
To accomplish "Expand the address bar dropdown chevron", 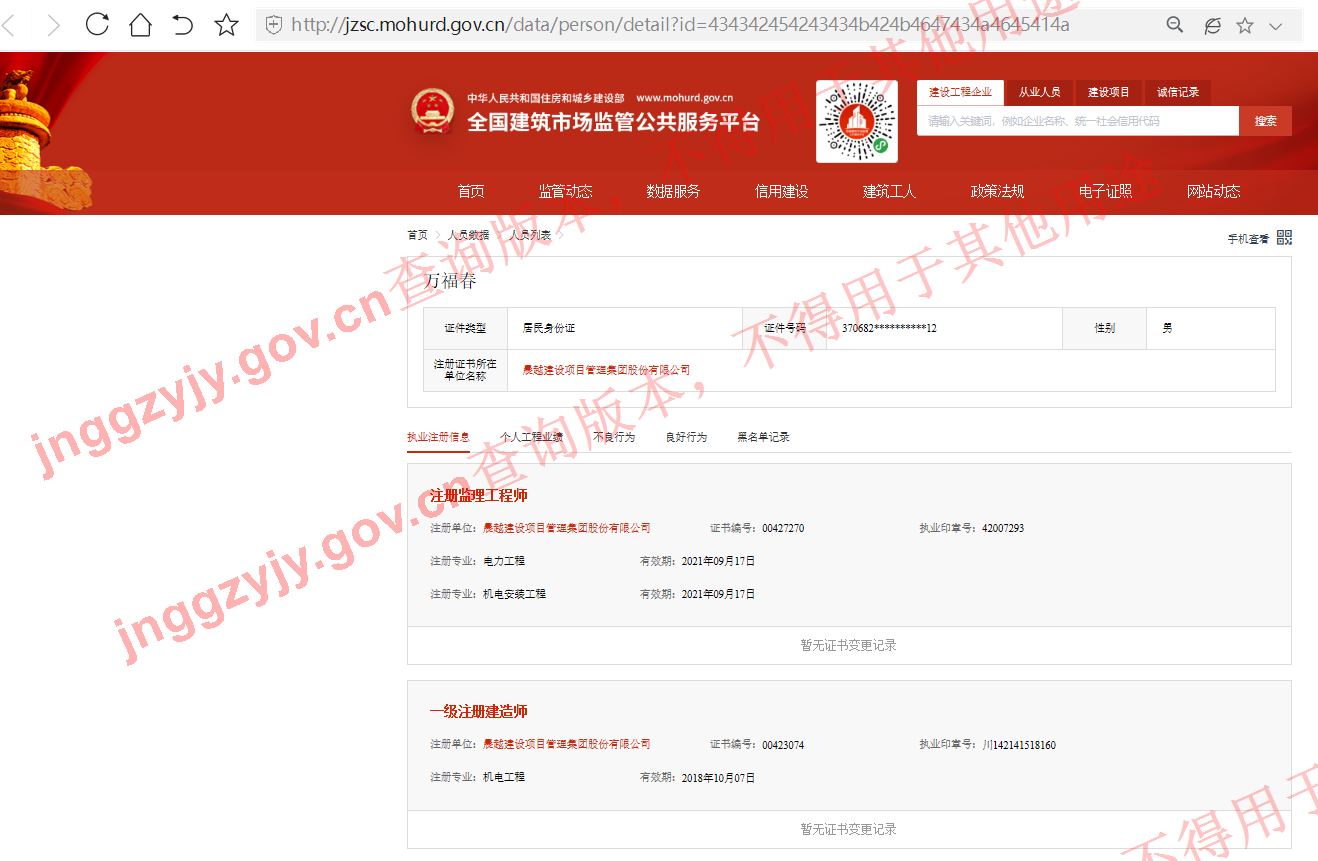I will (1276, 26).
